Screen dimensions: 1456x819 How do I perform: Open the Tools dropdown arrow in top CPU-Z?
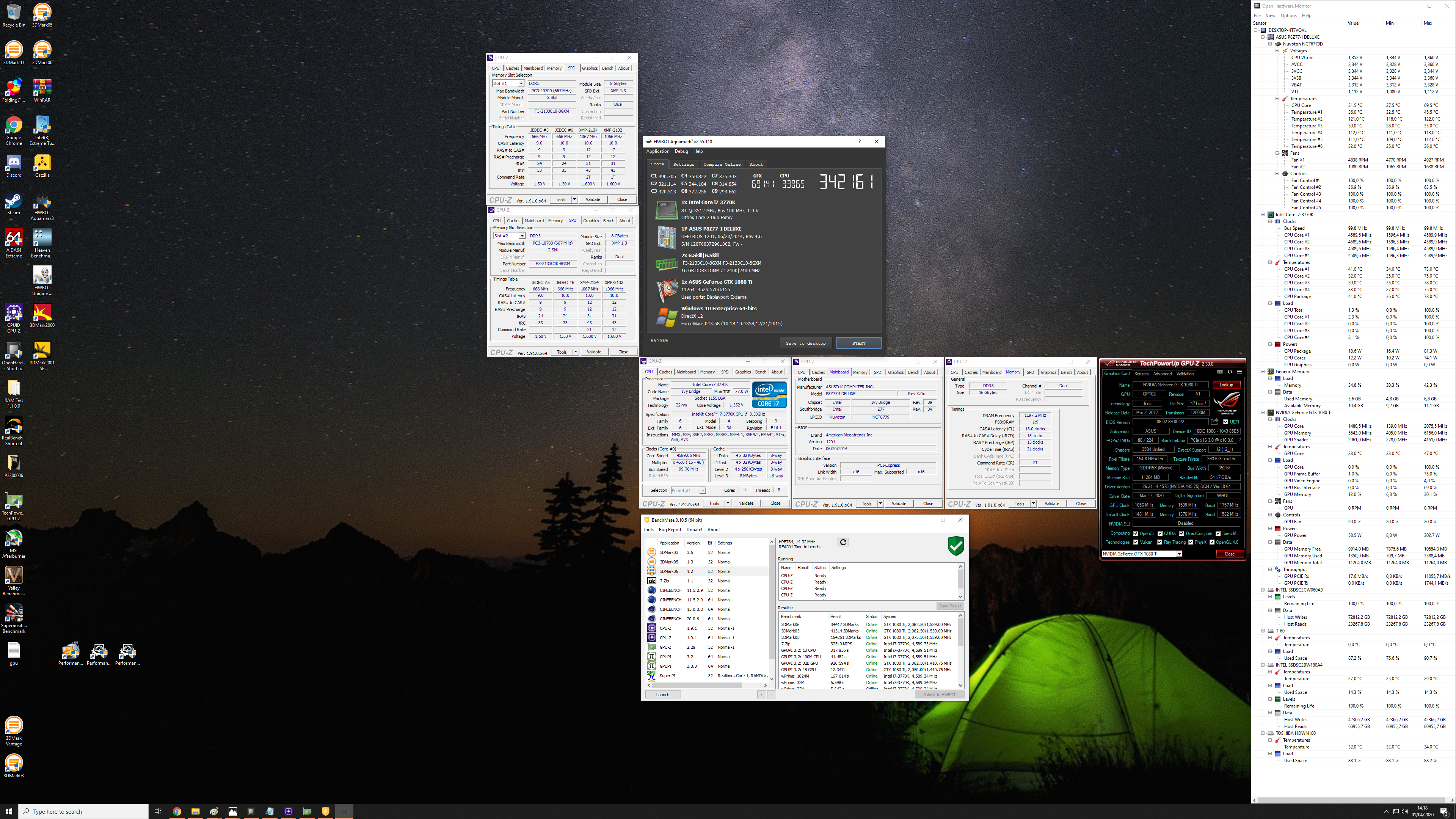click(574, 199)
